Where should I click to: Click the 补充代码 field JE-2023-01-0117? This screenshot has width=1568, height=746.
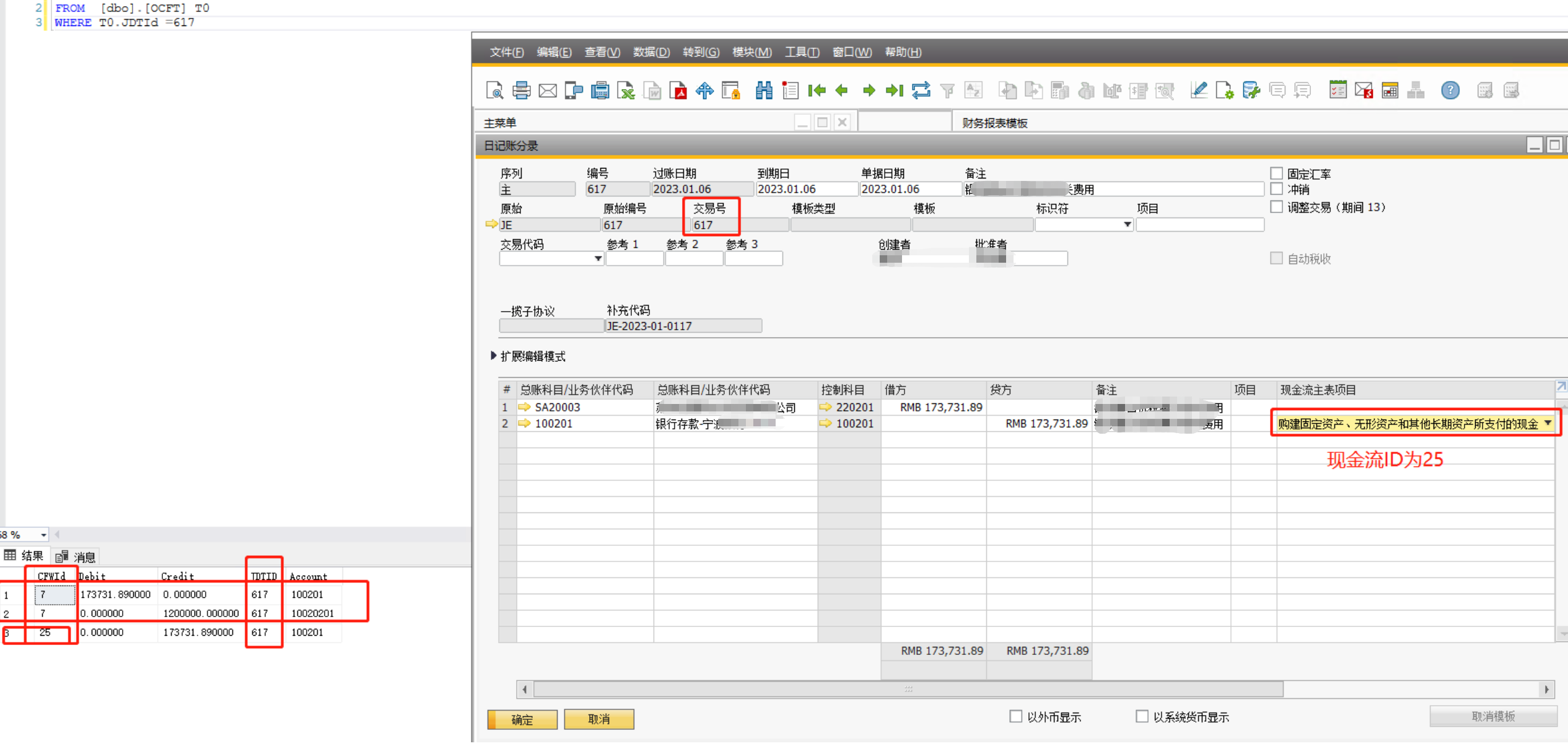pos(683,327)
